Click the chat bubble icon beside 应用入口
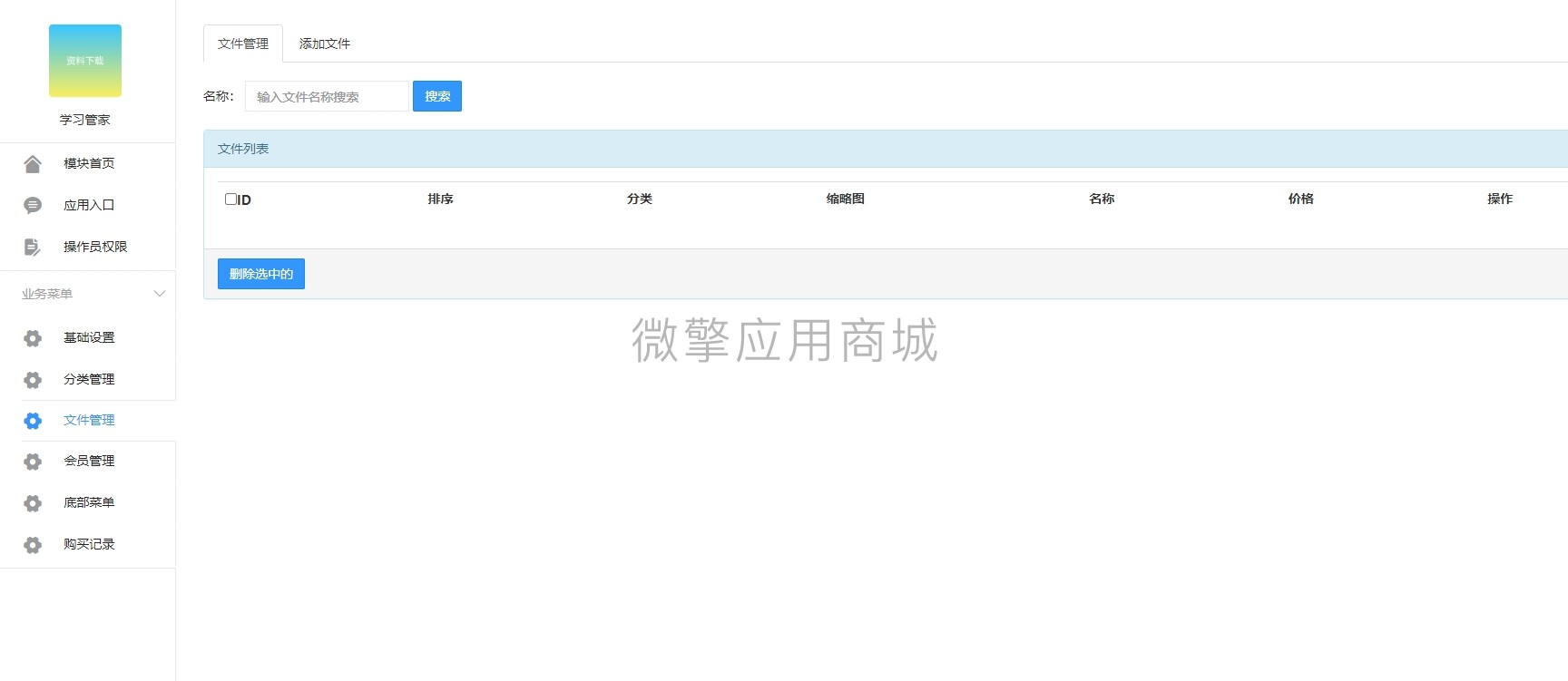Screen dimensions: 1568x681 [x=33, y=206]
